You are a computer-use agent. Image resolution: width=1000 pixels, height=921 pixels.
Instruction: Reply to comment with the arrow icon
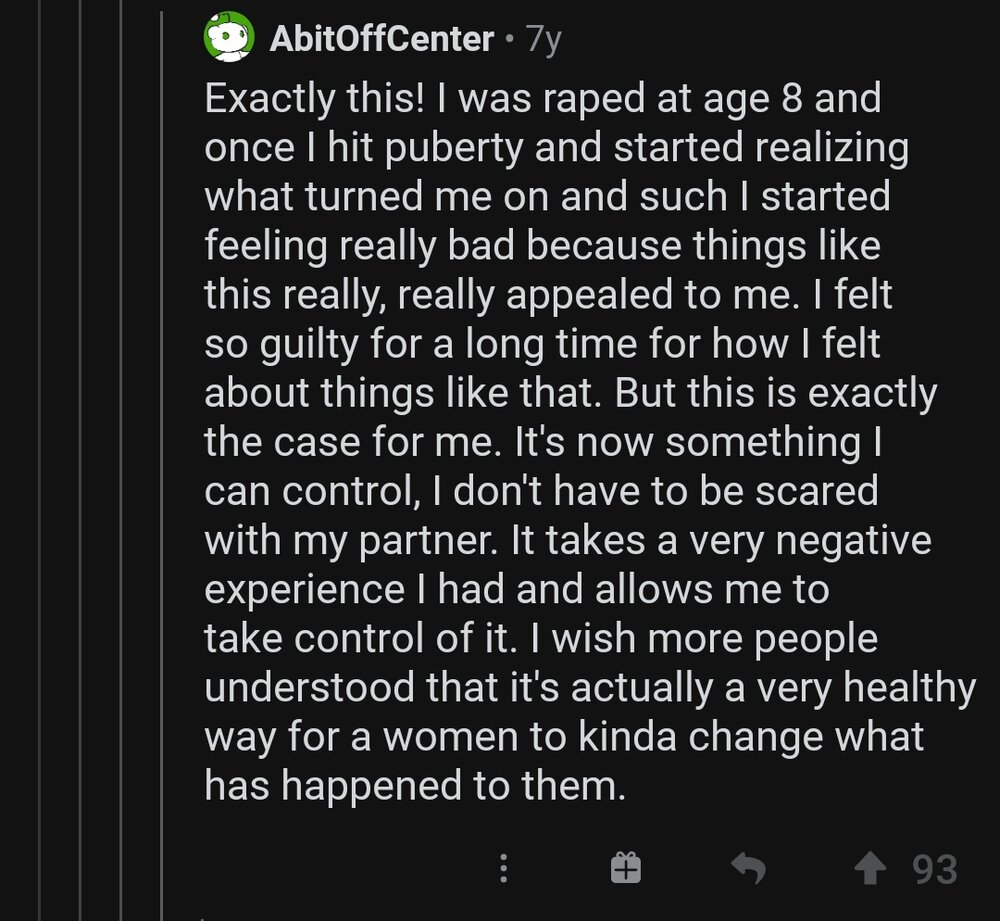click(747, 868)
